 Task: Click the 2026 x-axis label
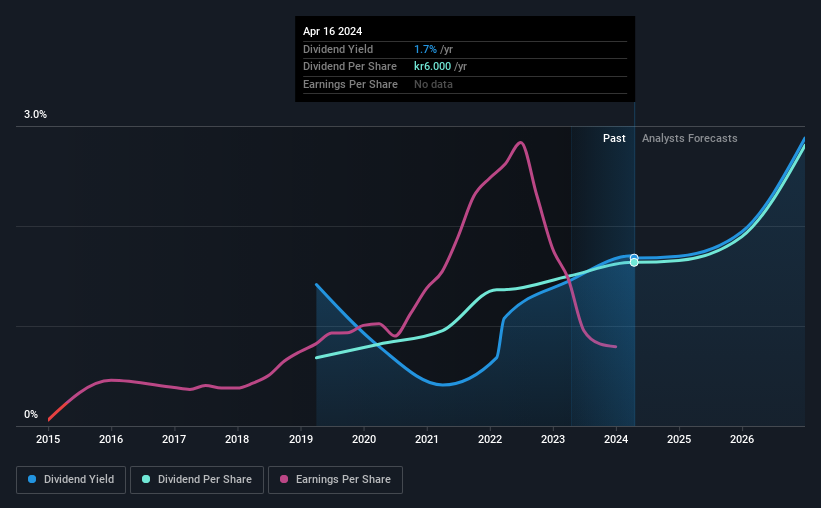pos(742,439)
